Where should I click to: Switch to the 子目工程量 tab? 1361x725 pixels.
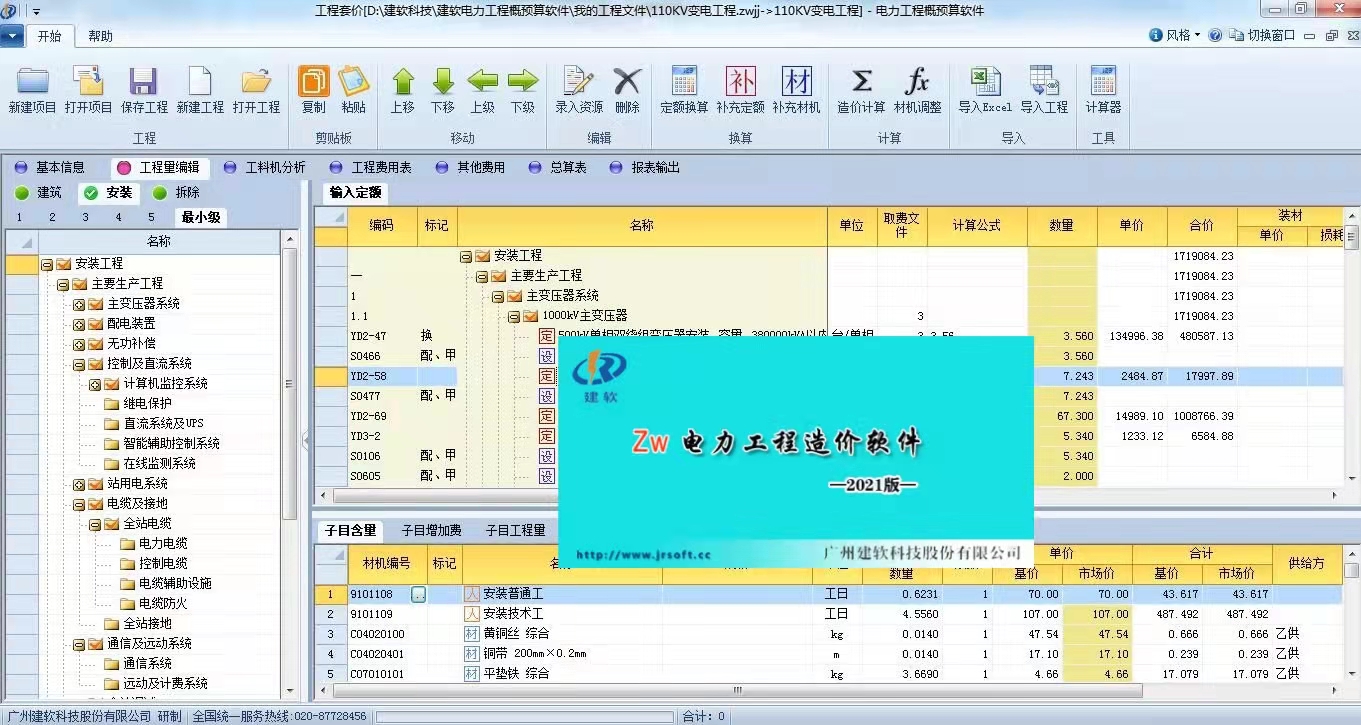pos(515,530)
